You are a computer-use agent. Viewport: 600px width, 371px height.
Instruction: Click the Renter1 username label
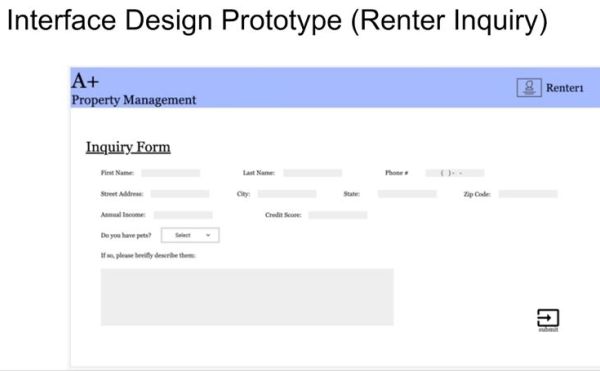point(564,88)
